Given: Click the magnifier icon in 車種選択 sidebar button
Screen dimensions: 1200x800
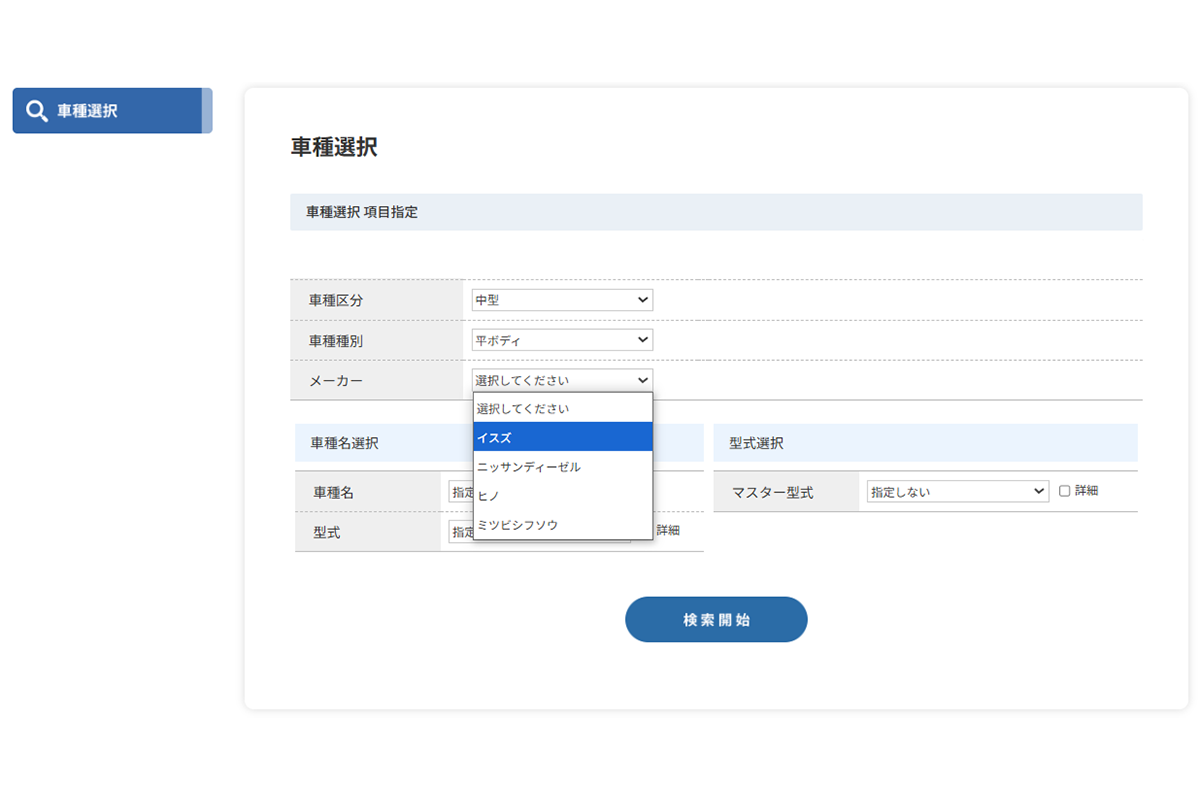Looking at the screenshot, I should [x=37, y=111].
